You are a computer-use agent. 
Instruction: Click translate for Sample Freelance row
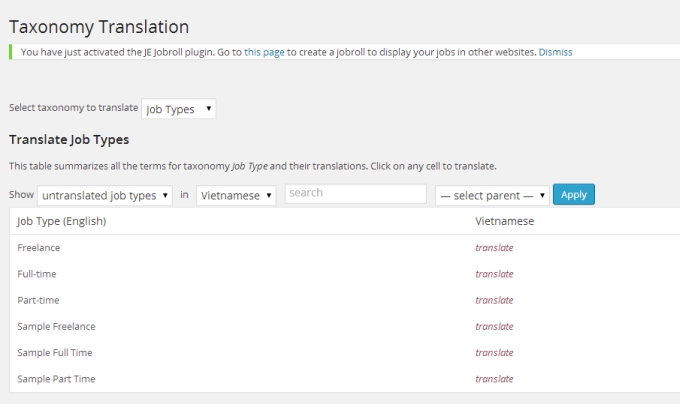494,326
